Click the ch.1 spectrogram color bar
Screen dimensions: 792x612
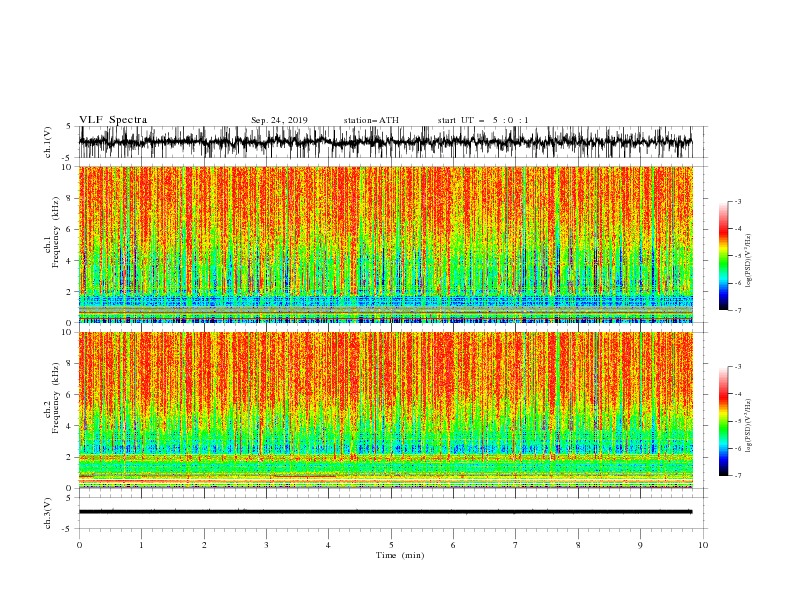723,256
